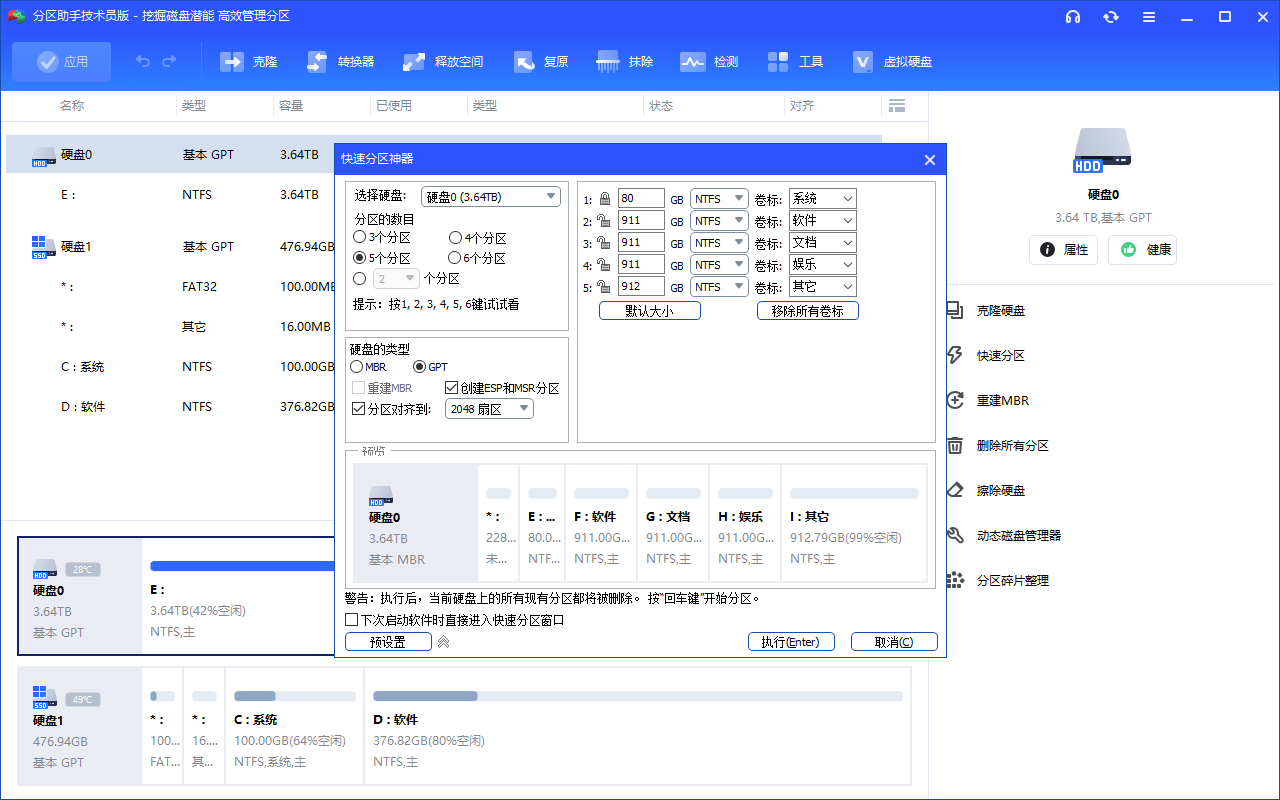Choose the MBR disk type radio button
Screen dimensions: 1280x800
click(x=357, y=367)
